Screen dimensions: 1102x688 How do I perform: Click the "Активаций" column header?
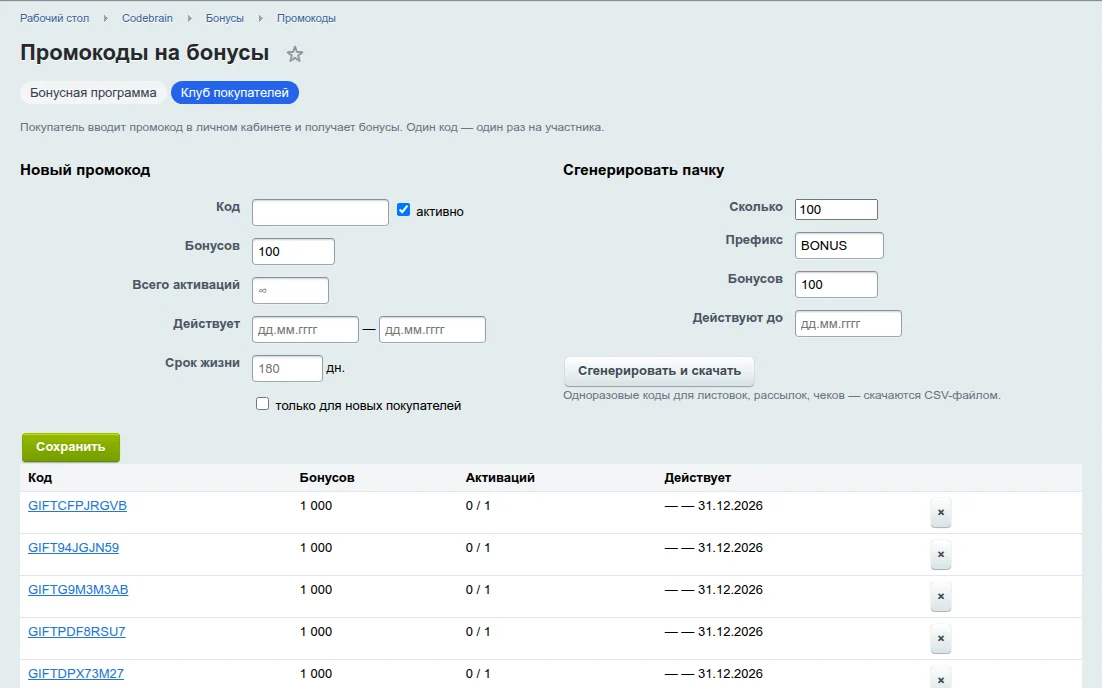500,478
